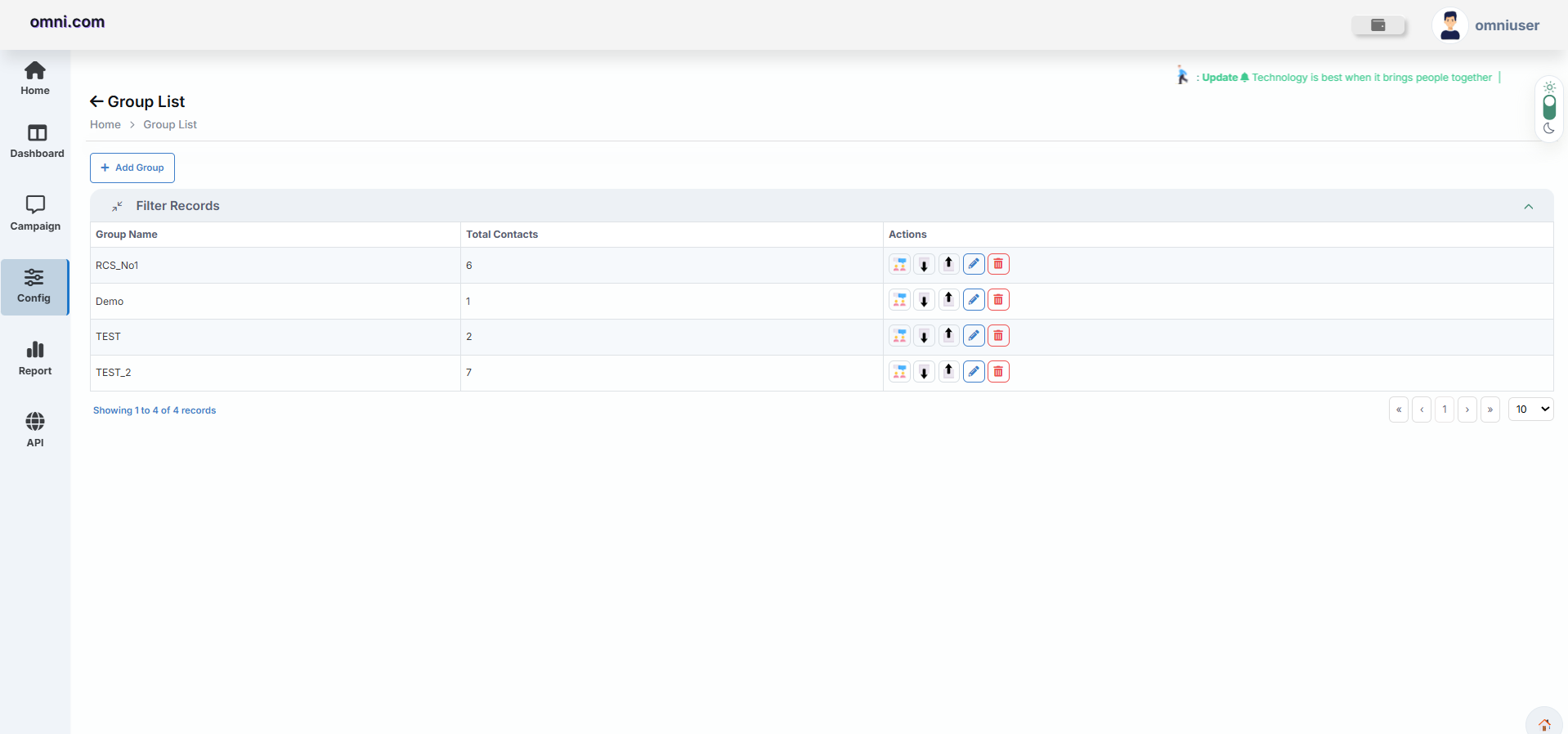Open Config in the left sidebar

[x=34, y=287]
